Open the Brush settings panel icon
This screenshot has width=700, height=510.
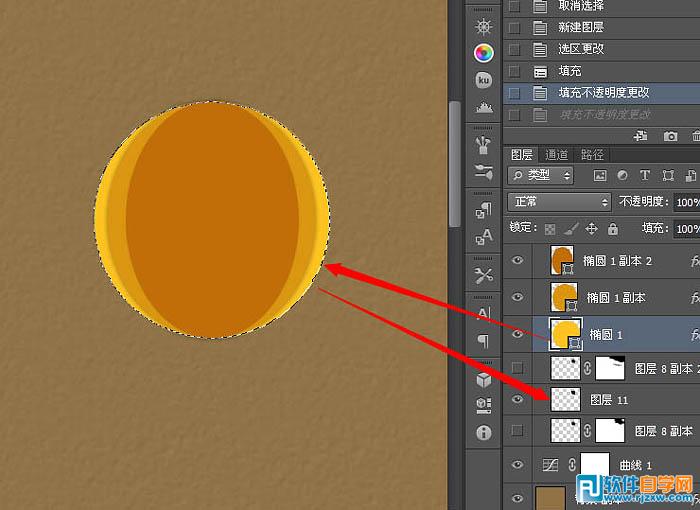(x=483, y=172)
